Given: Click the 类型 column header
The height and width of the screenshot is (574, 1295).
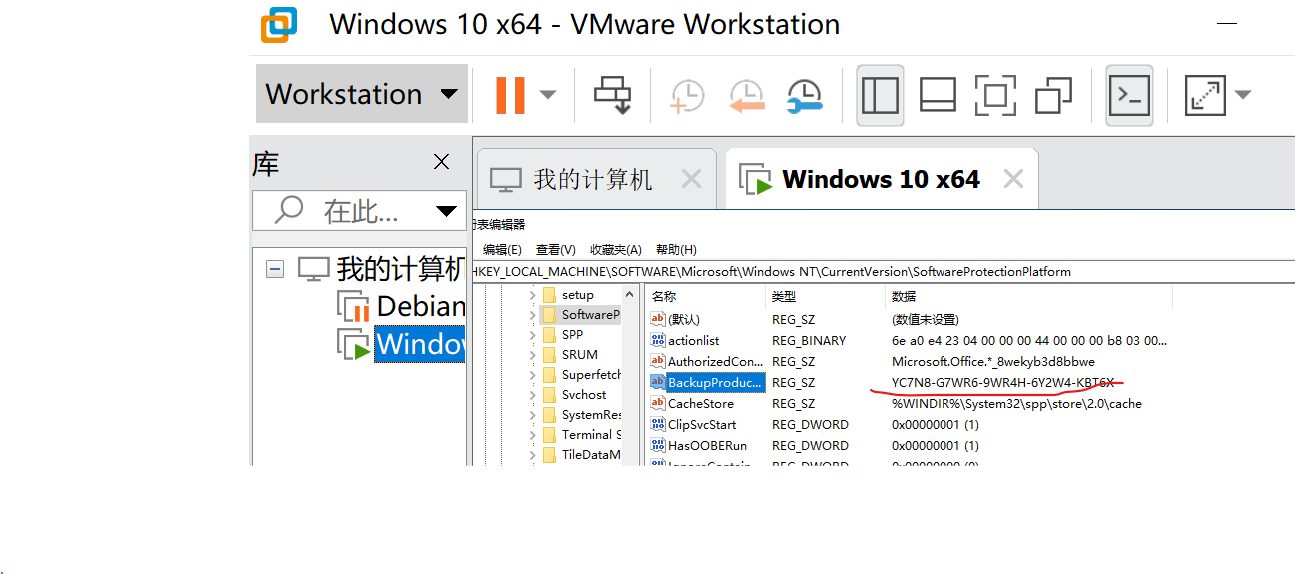Looking at the screenshot, I should [825, 297].
